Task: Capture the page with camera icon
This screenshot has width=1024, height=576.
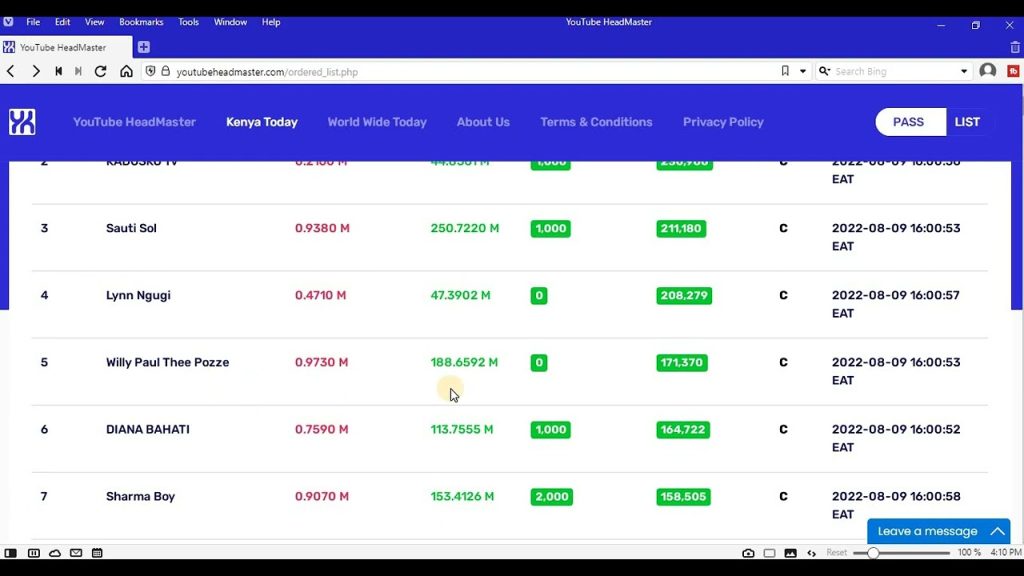Action: (x=748, y=553)
